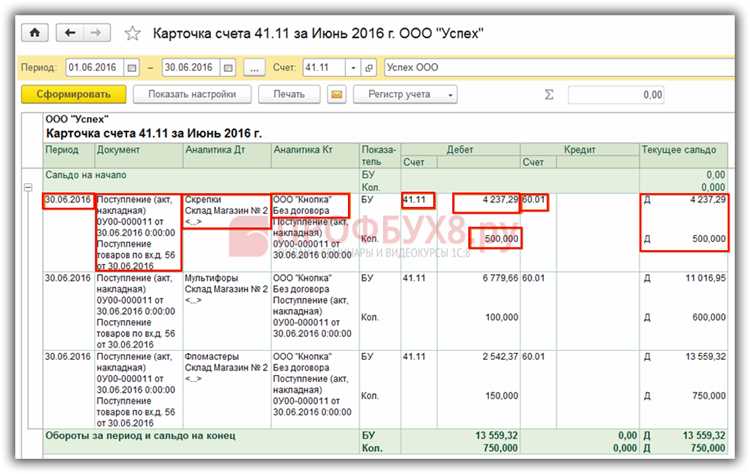750x474 pixels.
Task: Add report to favorites star
Action: pos(132,33)
